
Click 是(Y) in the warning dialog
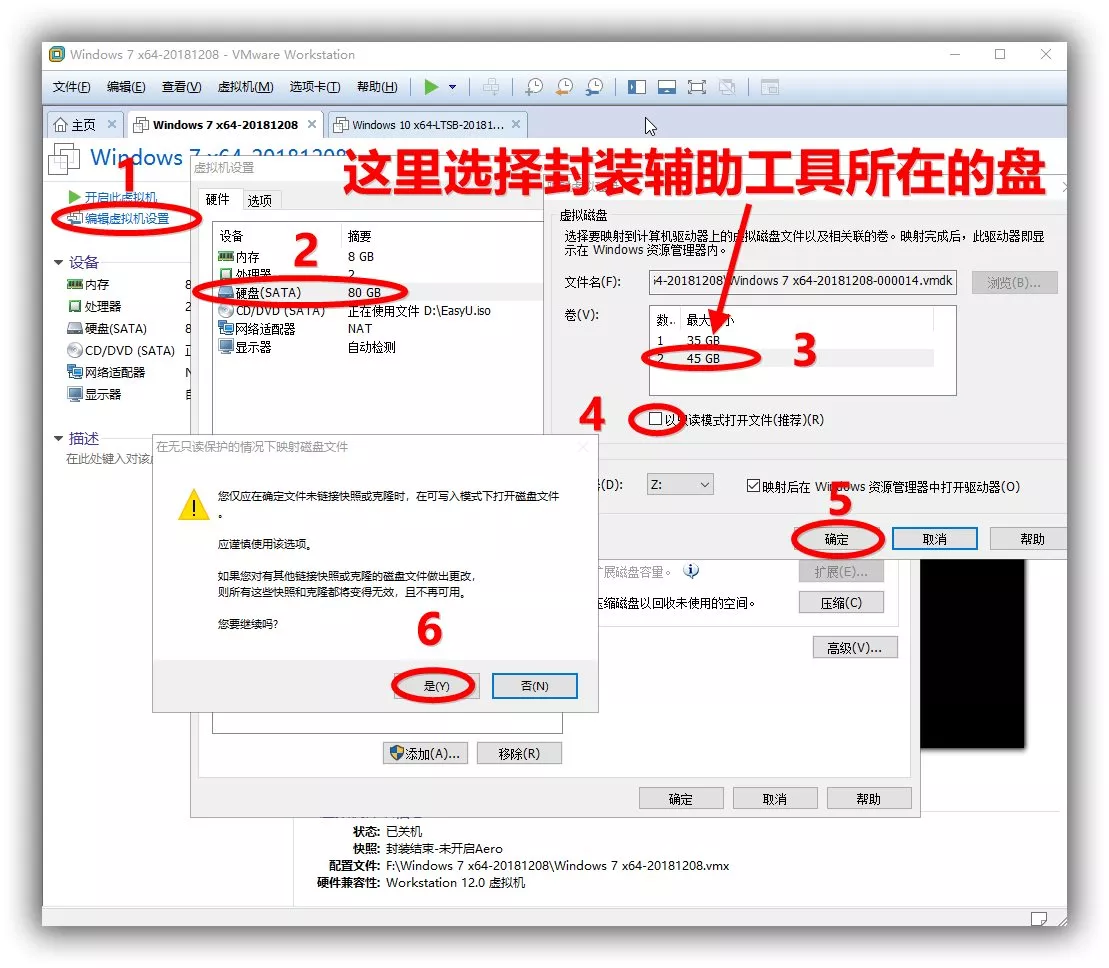(436, 686)
